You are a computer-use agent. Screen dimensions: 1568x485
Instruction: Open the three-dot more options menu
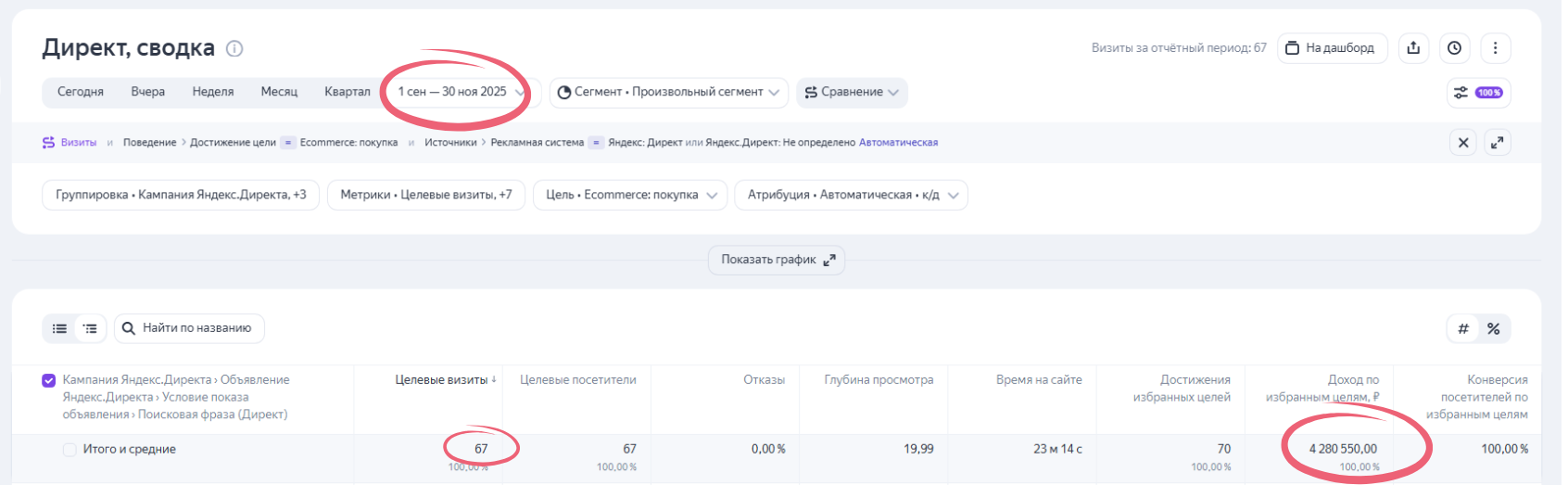pos(1495,48)
